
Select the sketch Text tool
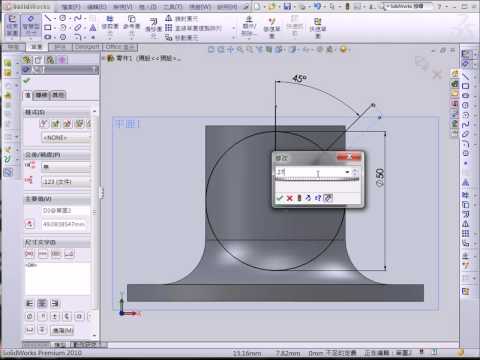pyautogui.click(x=93, y=28)
